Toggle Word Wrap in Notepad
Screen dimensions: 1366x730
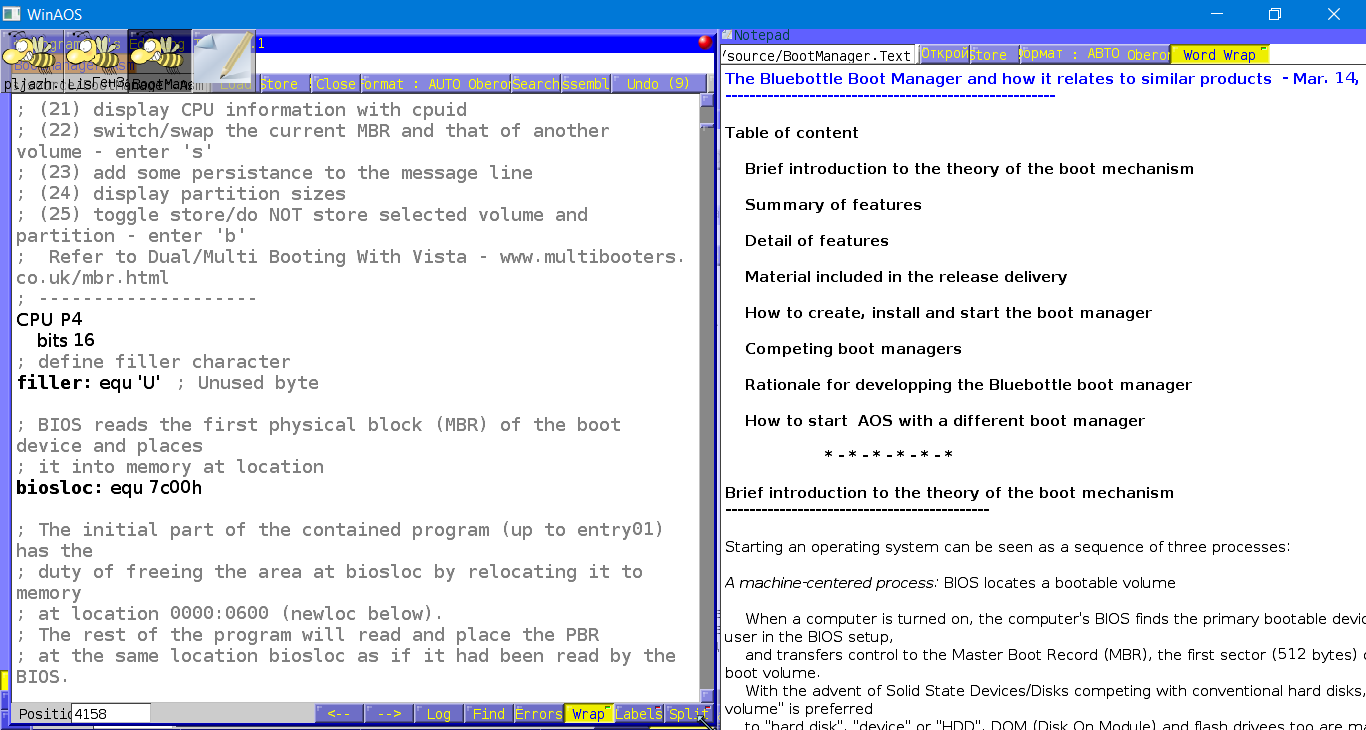[1220, 54]
